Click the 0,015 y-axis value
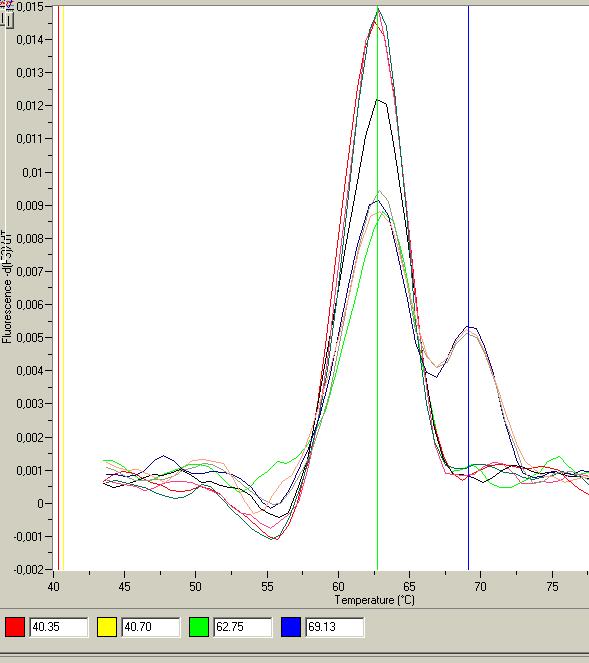The image size is (589, 663). click(30, 6)
